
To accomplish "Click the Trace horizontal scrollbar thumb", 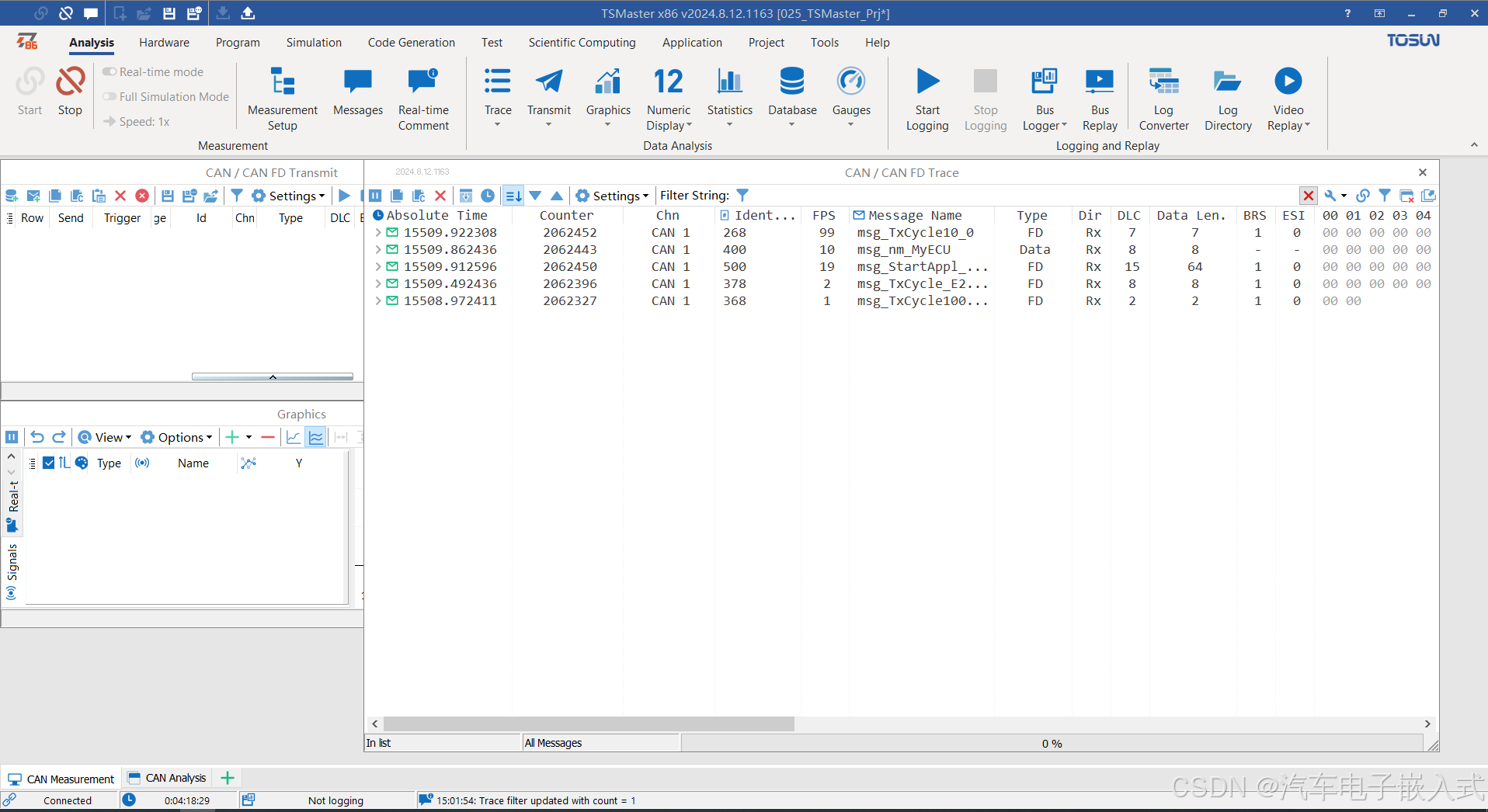I will tap(589, 724).
